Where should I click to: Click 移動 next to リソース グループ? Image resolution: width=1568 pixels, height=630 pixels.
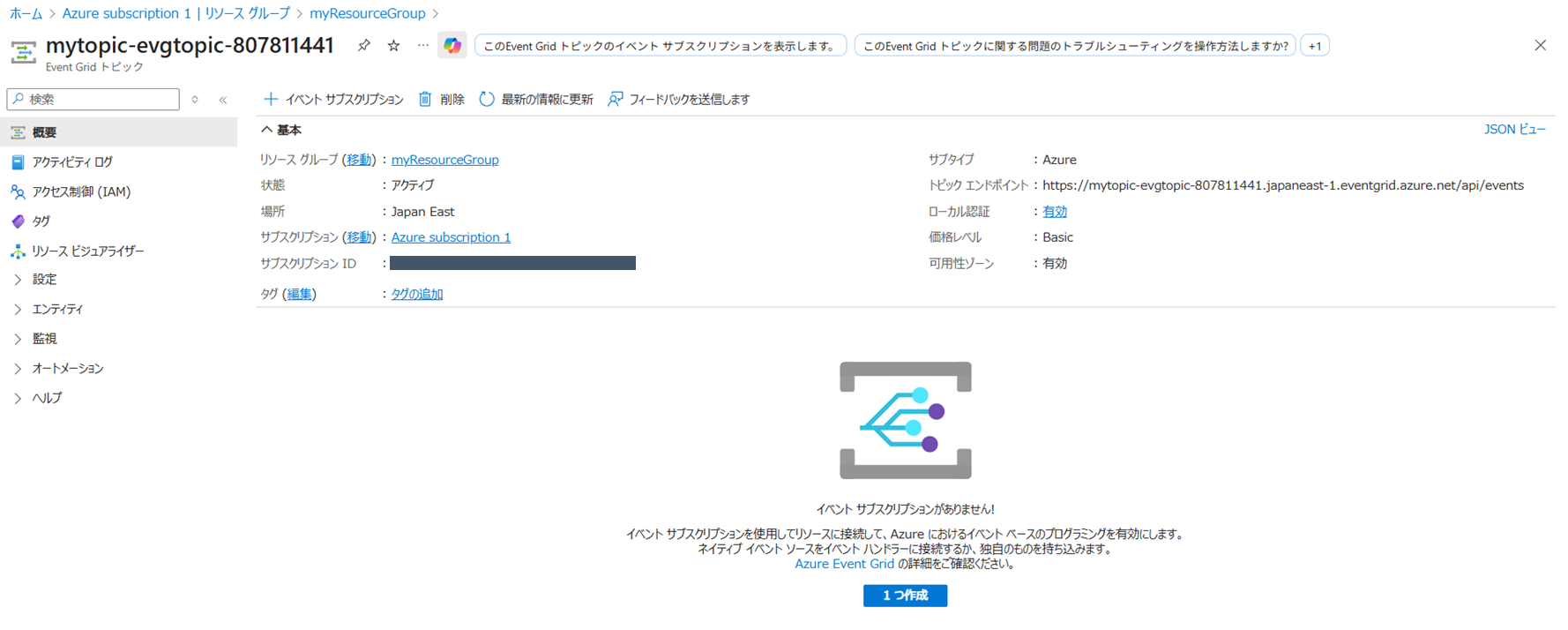(x=359, y=160)
